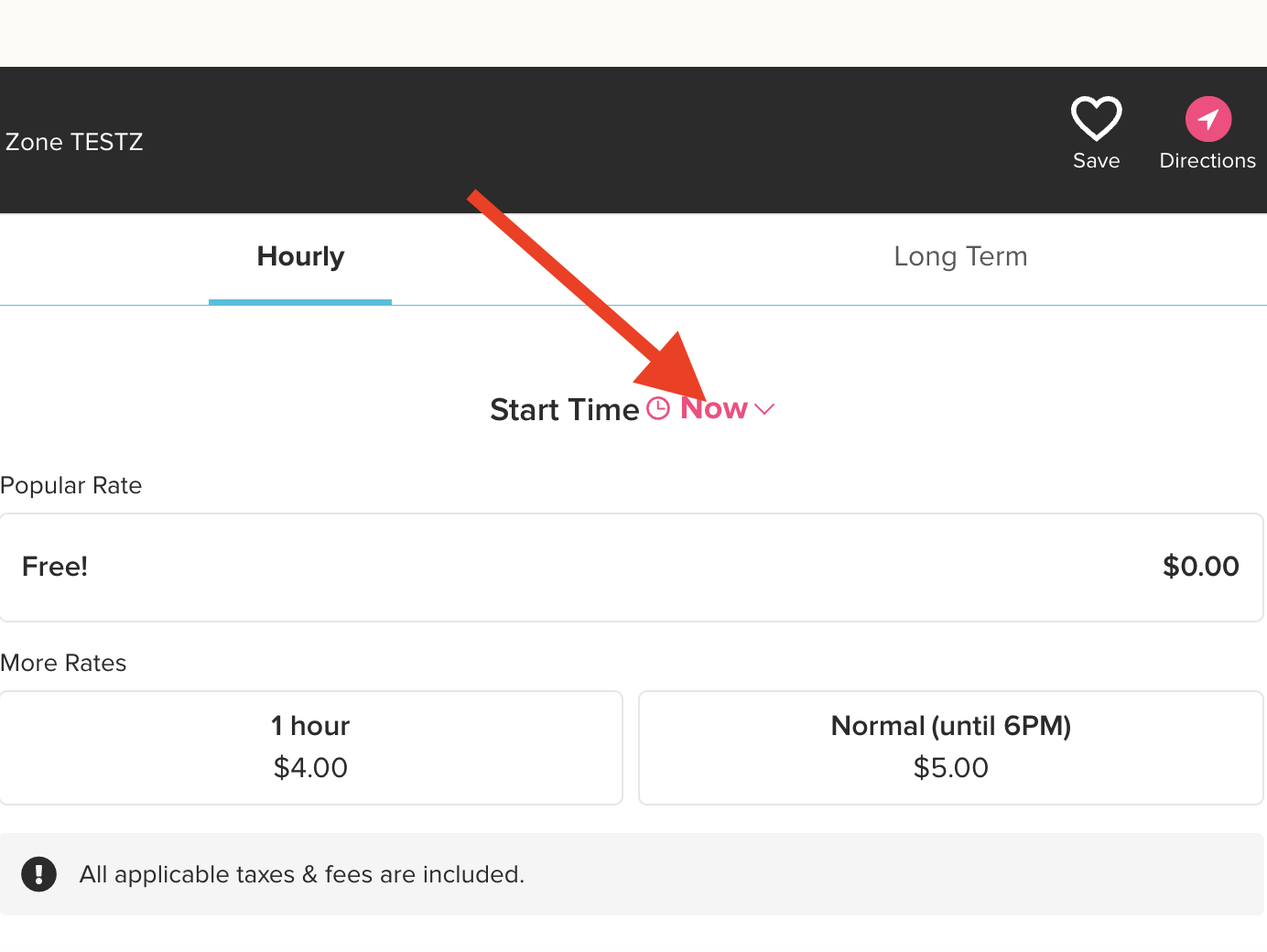Switch to the Long Term tab
The width and height of the screenshot is (1267, 952).
pyautogui.click(x=960, y=257)
